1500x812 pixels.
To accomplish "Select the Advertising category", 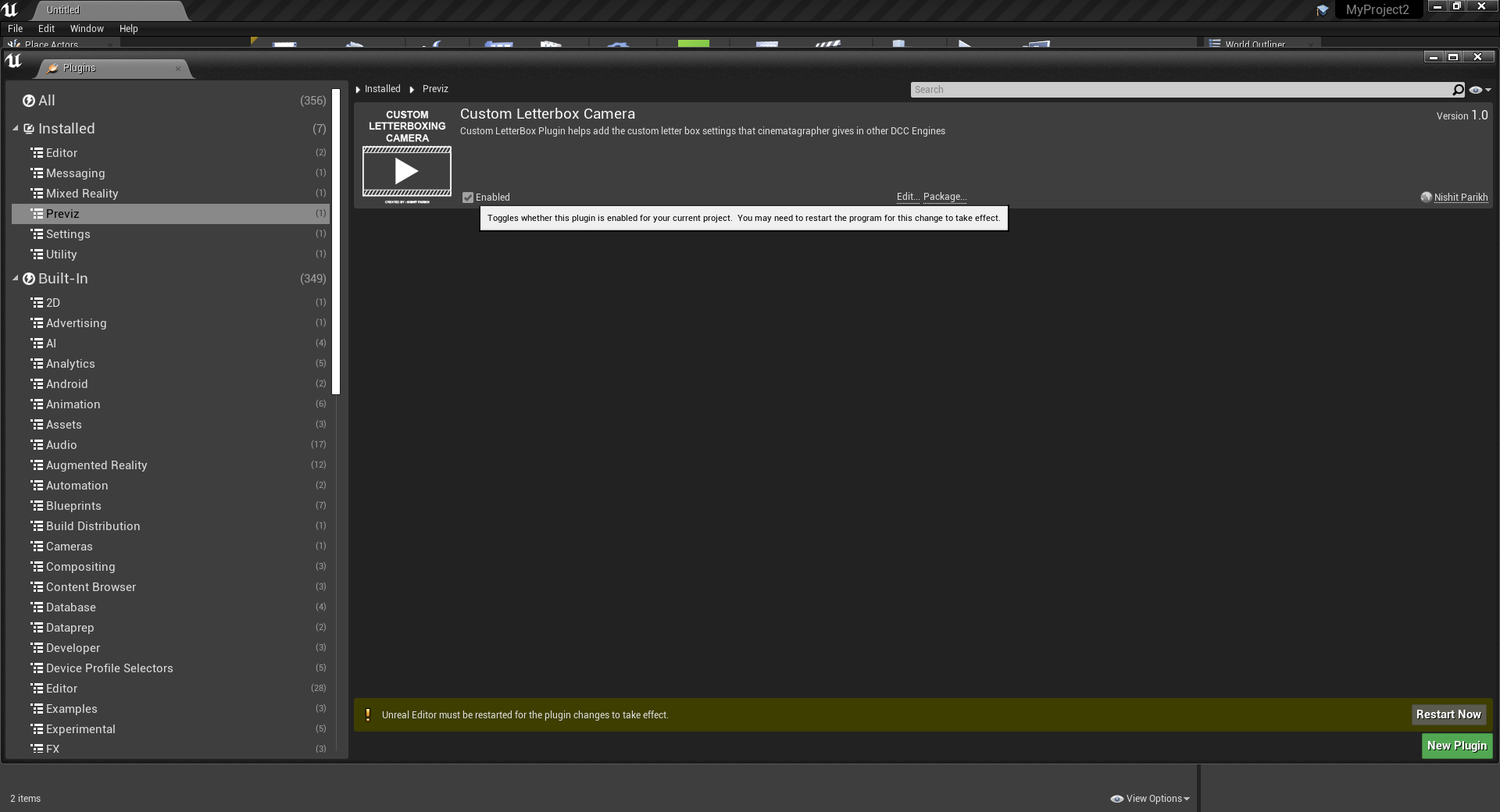I will (170, 323).
